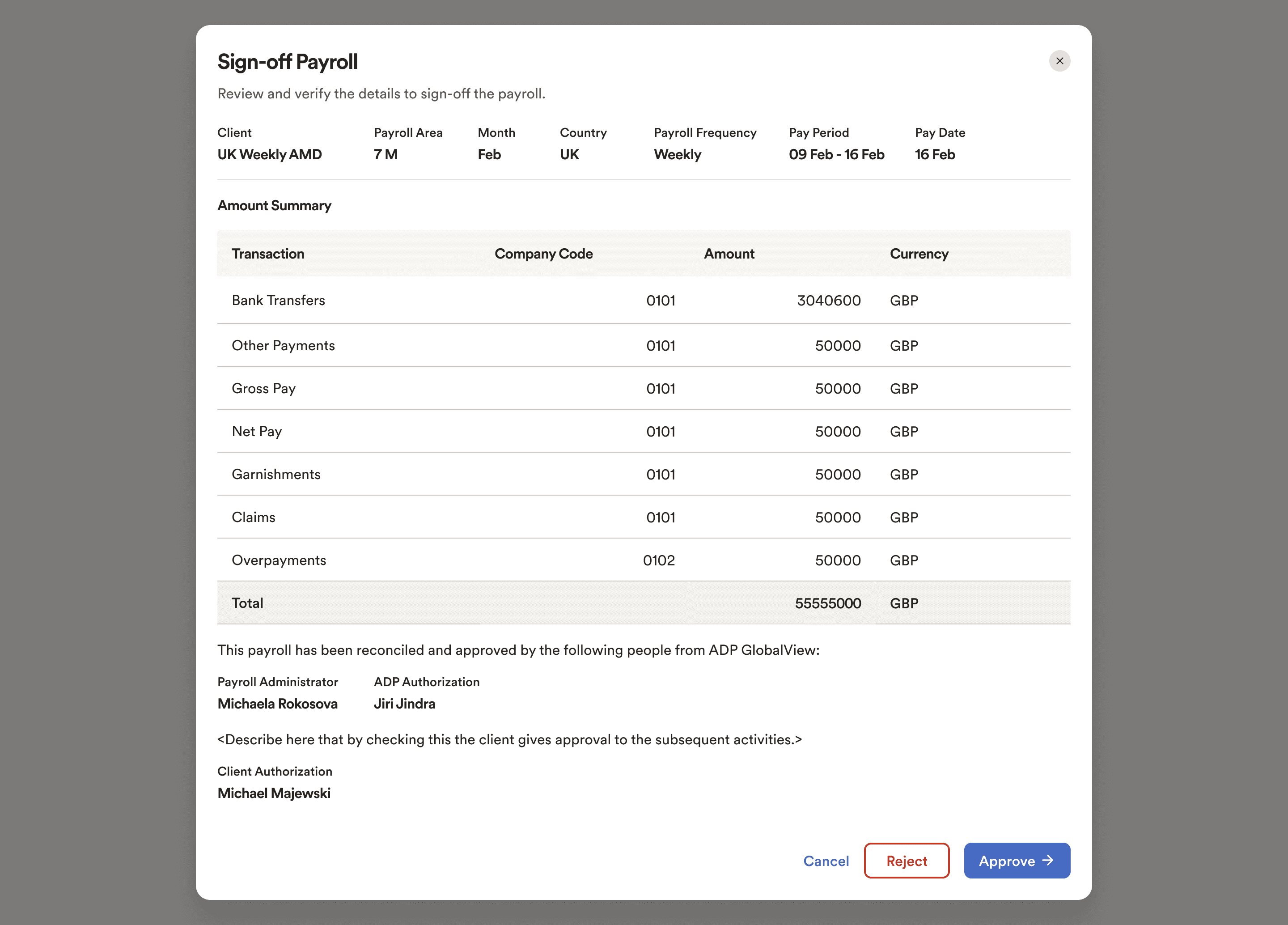The image size is (1288, 925).
Task: Select the Garnishments row
Action: [276, 474]
